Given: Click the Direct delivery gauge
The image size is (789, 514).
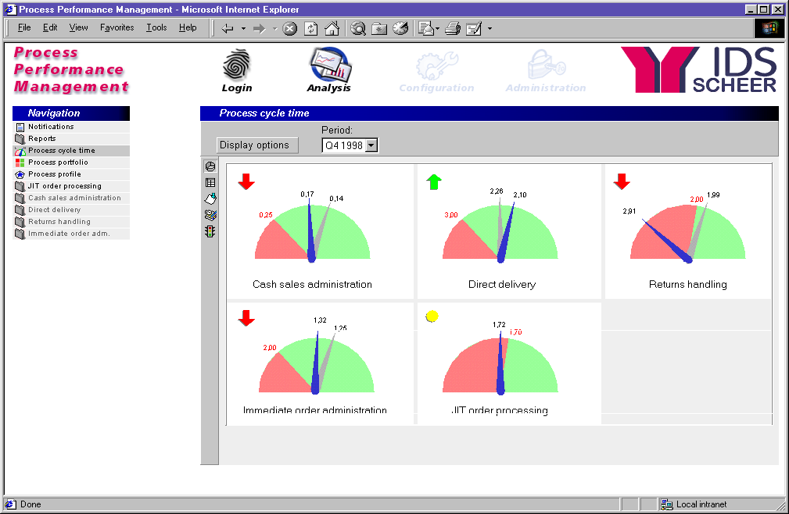Looking at the screenshot, I should [500, 232].
